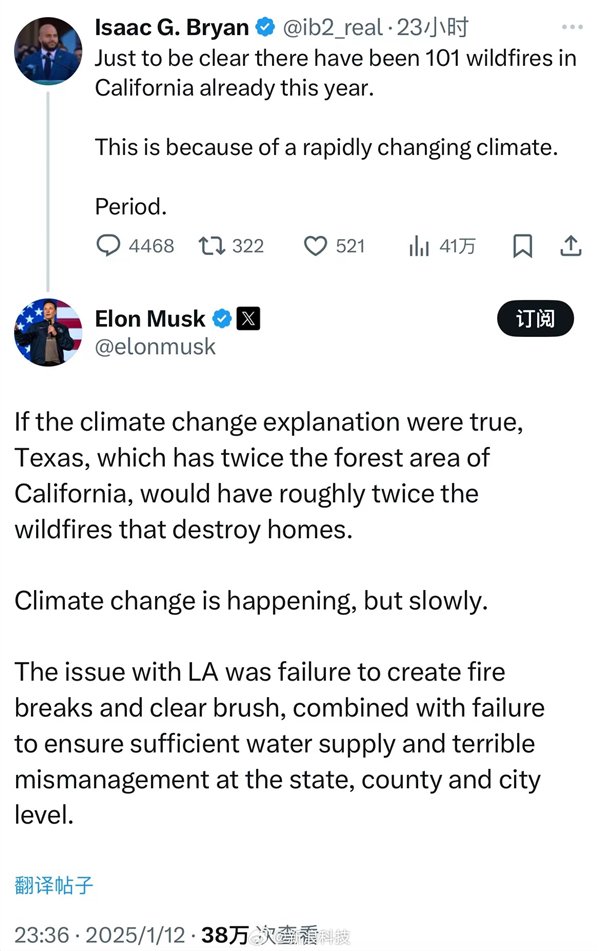Click the Isaac G. Bryan display name
The height and width of the screenshot is (951, 600).
[x=171, y=28]
